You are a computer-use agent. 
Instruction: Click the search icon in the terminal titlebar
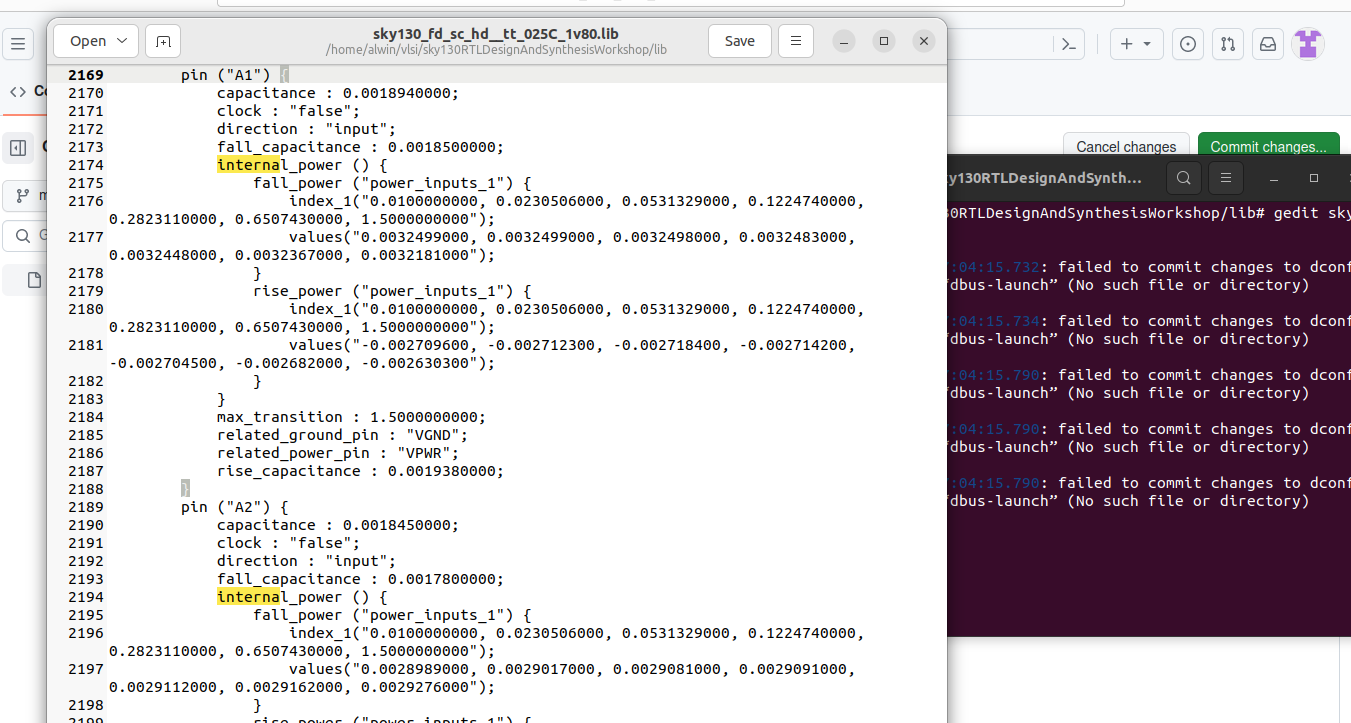(1183, 177)
